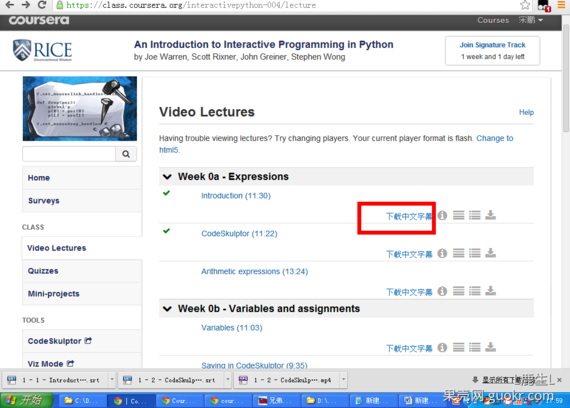The width and height of the screenshot is (570, 408).
Task: Click the Rice University logo
Action: click(x=43, y=50)
